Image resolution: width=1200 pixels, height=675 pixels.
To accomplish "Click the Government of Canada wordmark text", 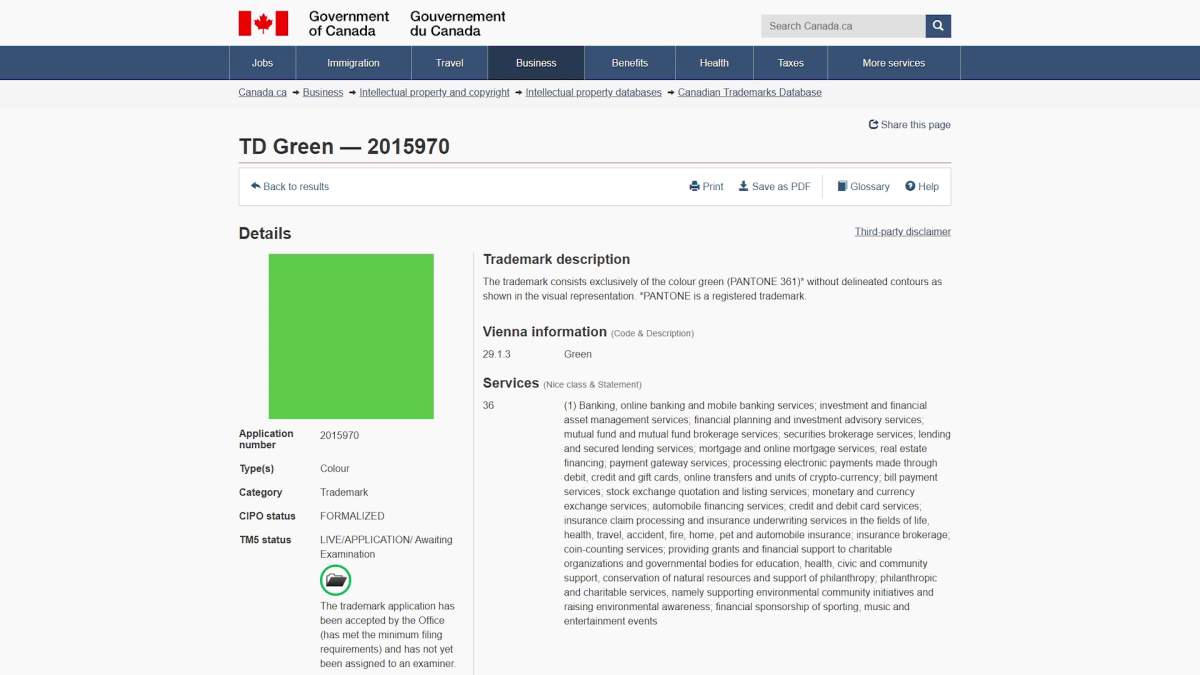I will click(x=349, y=23).
